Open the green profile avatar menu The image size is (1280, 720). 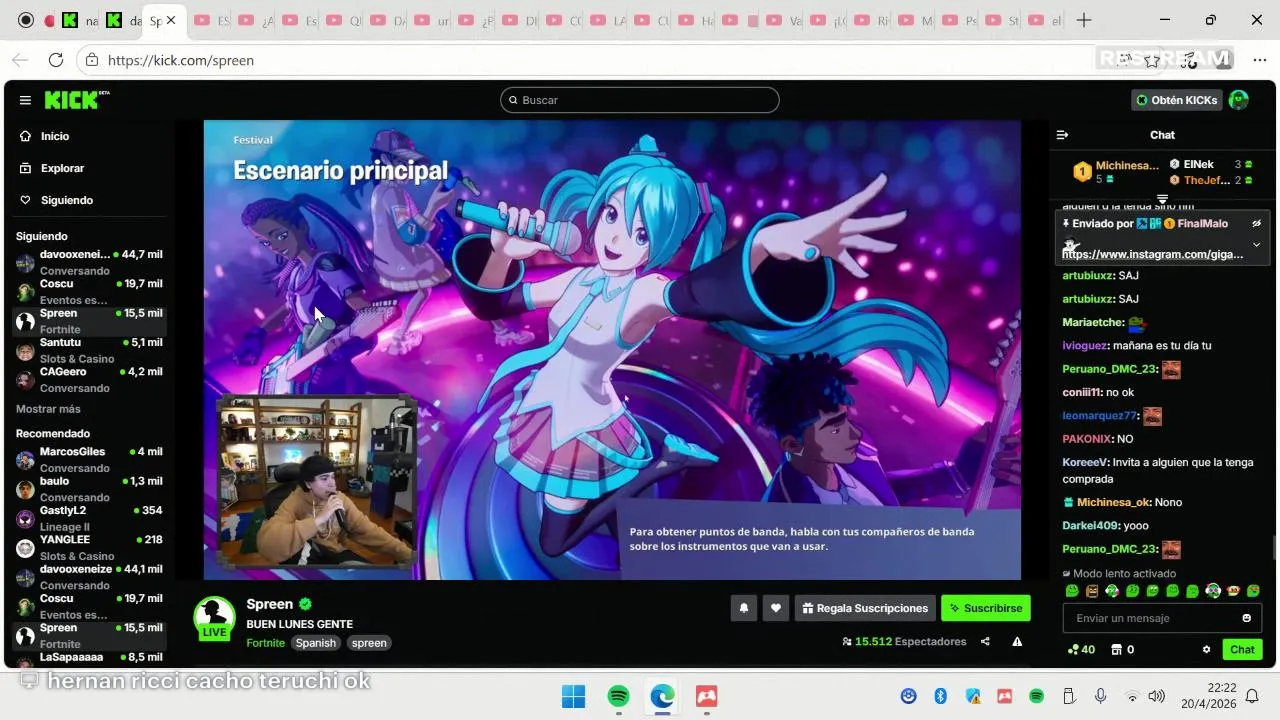(x=1239, y=100)
